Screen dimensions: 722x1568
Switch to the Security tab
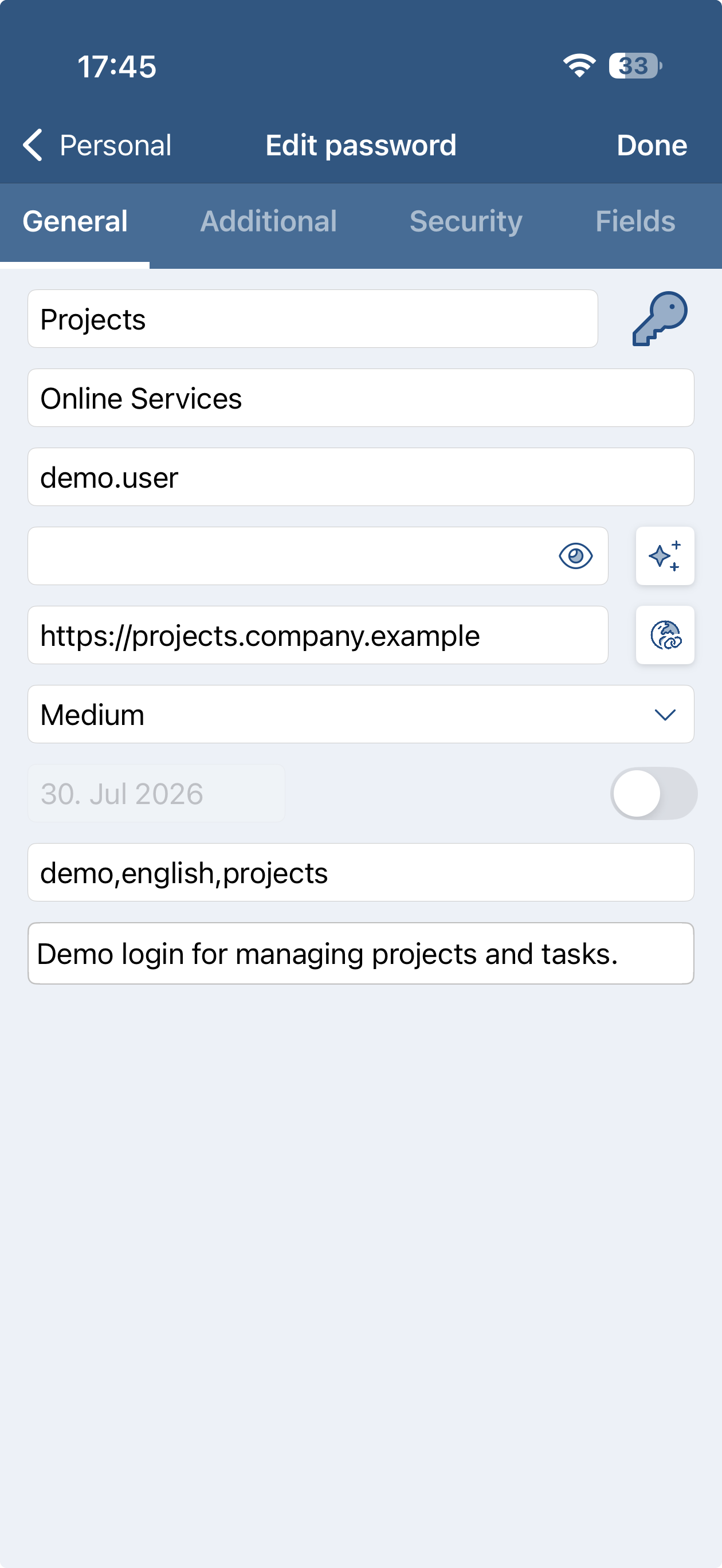point(466,221)
